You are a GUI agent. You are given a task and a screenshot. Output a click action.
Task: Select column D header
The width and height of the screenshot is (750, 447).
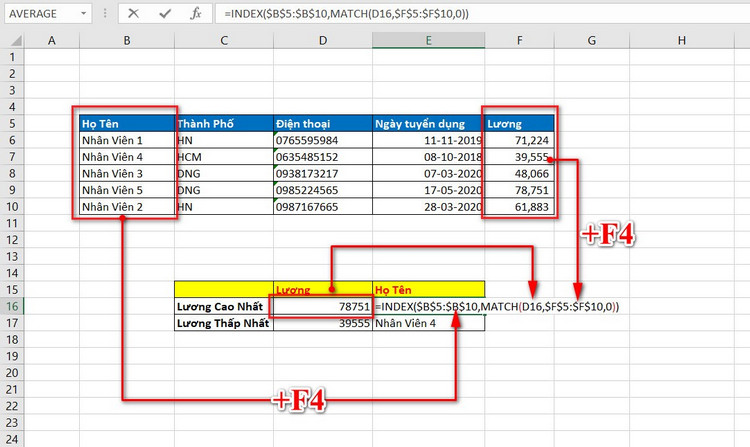point(323,41)
